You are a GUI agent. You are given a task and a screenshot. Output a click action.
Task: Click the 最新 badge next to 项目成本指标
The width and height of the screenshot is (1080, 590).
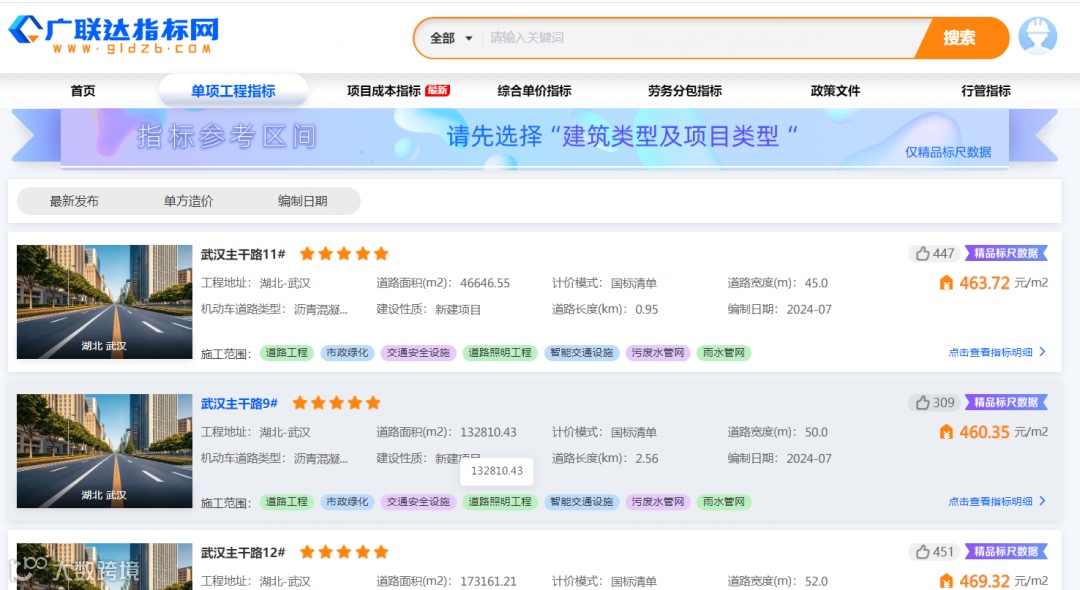[437, 90]
